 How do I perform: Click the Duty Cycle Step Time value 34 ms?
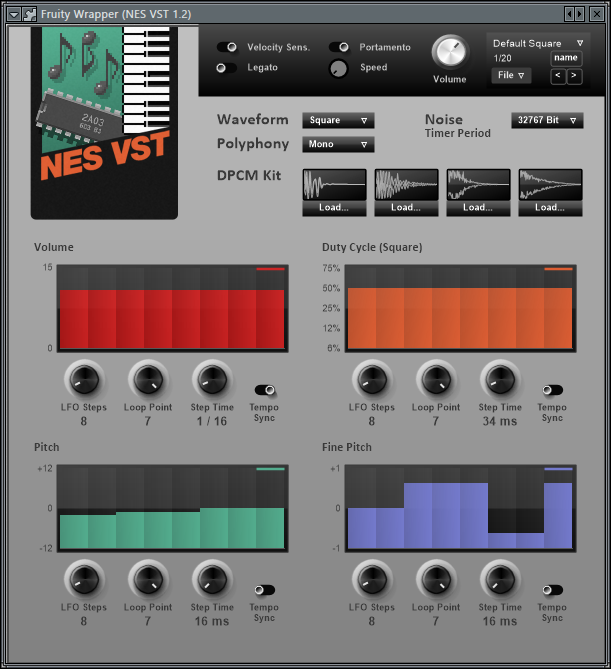point(500,421)
